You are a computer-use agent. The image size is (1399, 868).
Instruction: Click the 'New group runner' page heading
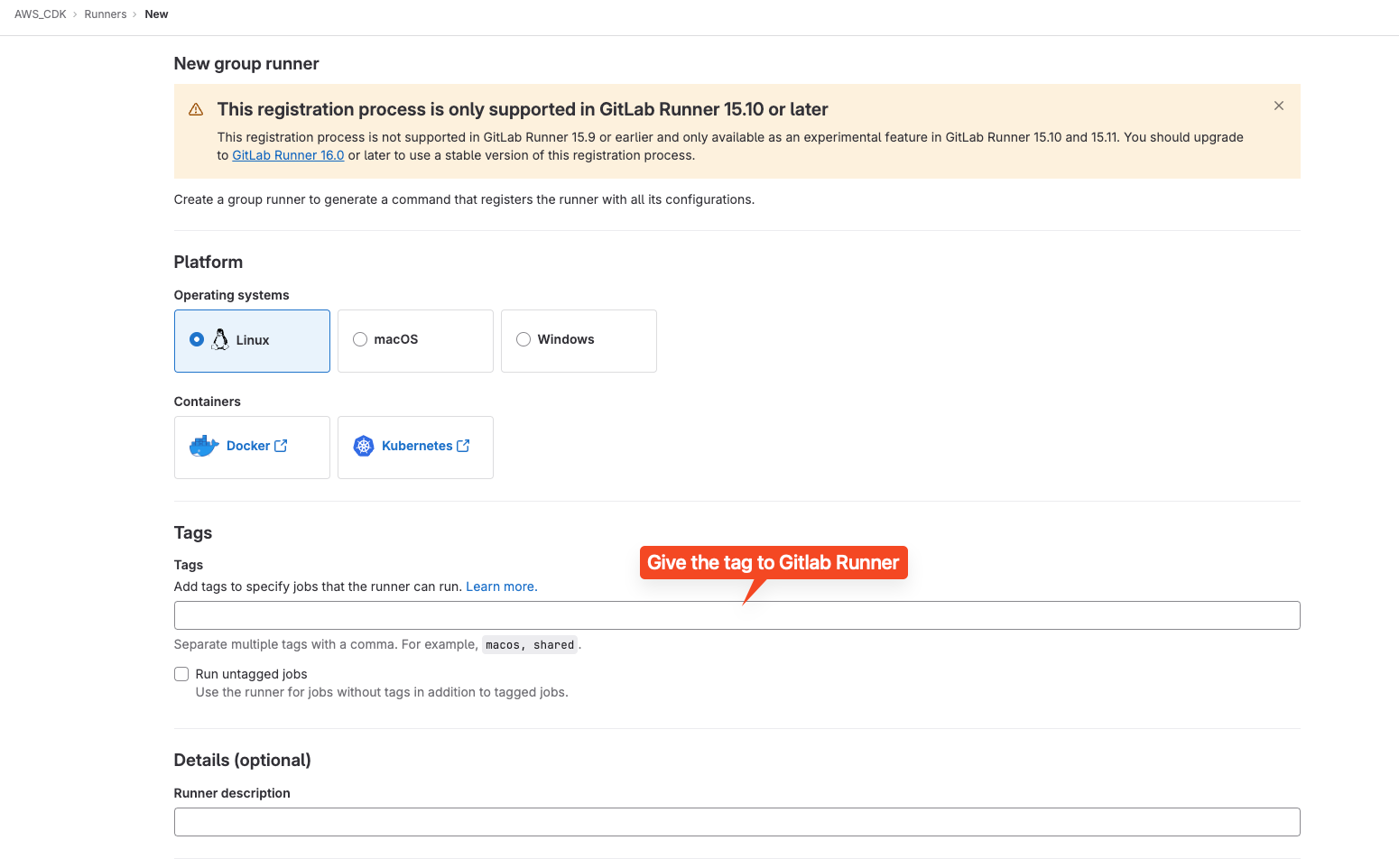click(246, 64)
